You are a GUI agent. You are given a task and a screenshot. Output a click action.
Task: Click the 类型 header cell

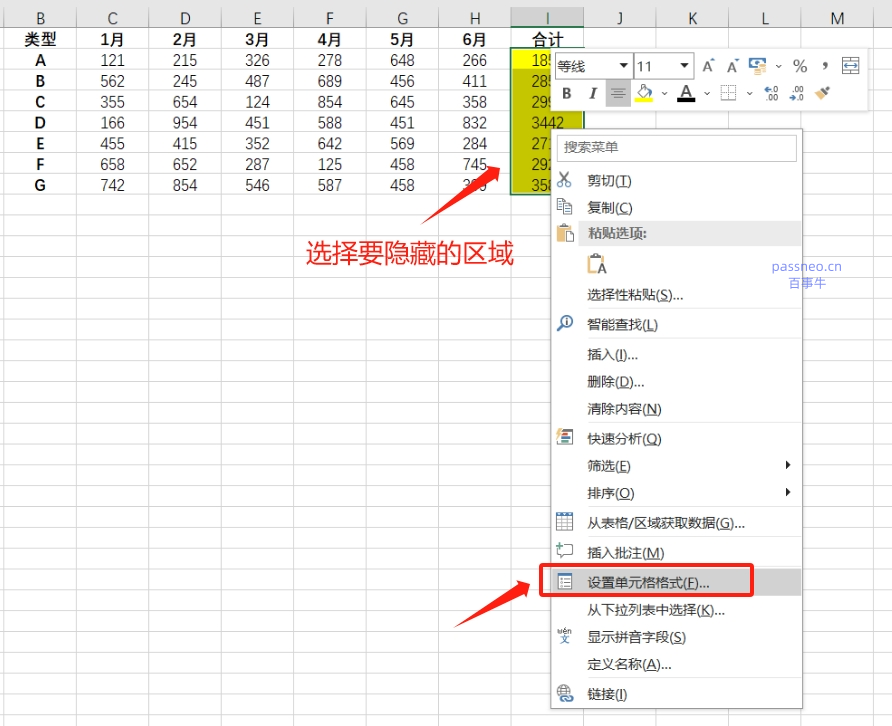[x=40, y=39]
